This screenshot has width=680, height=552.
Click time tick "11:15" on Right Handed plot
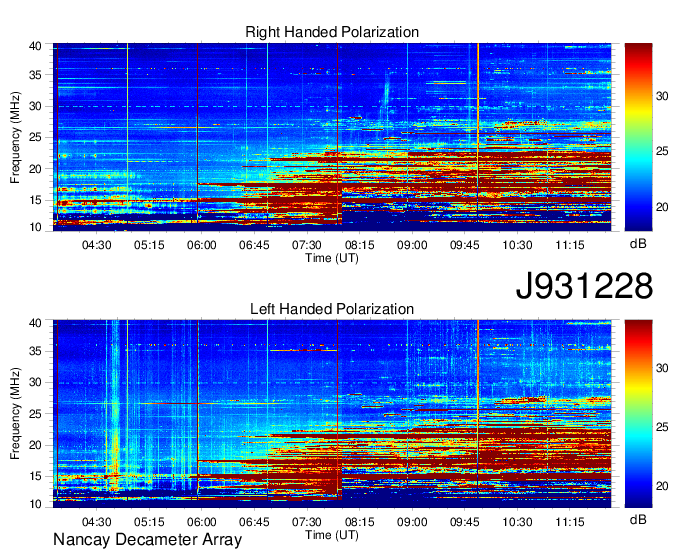tap(570, 245)
